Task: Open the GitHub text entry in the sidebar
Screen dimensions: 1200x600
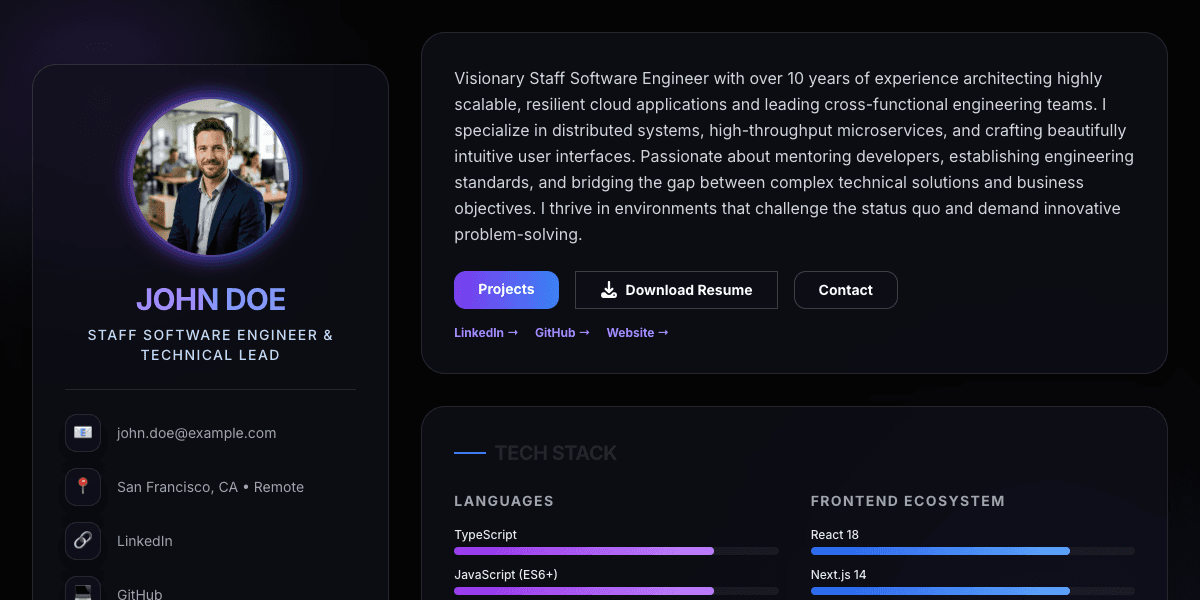Action: point(139,593)
